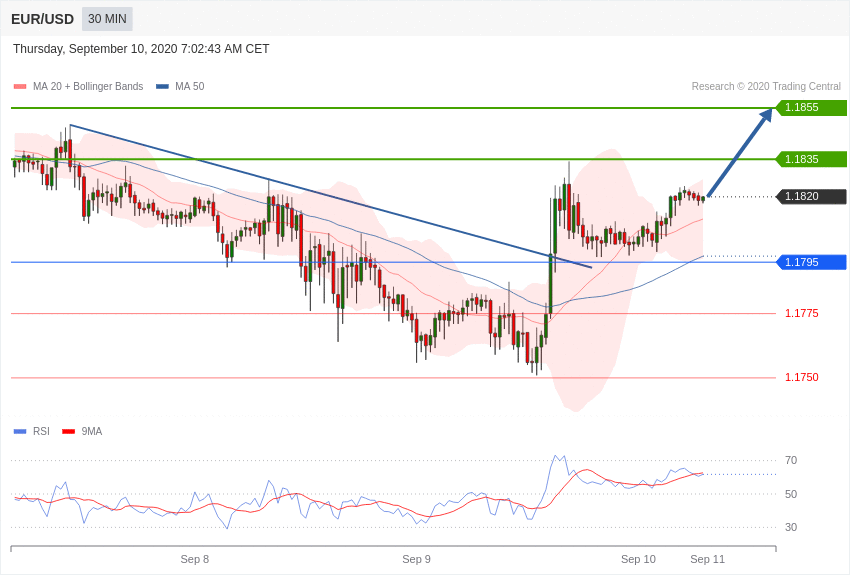Click the RSI 50 axis value
Screen dimensions: 850x576
tap(791, 494)
